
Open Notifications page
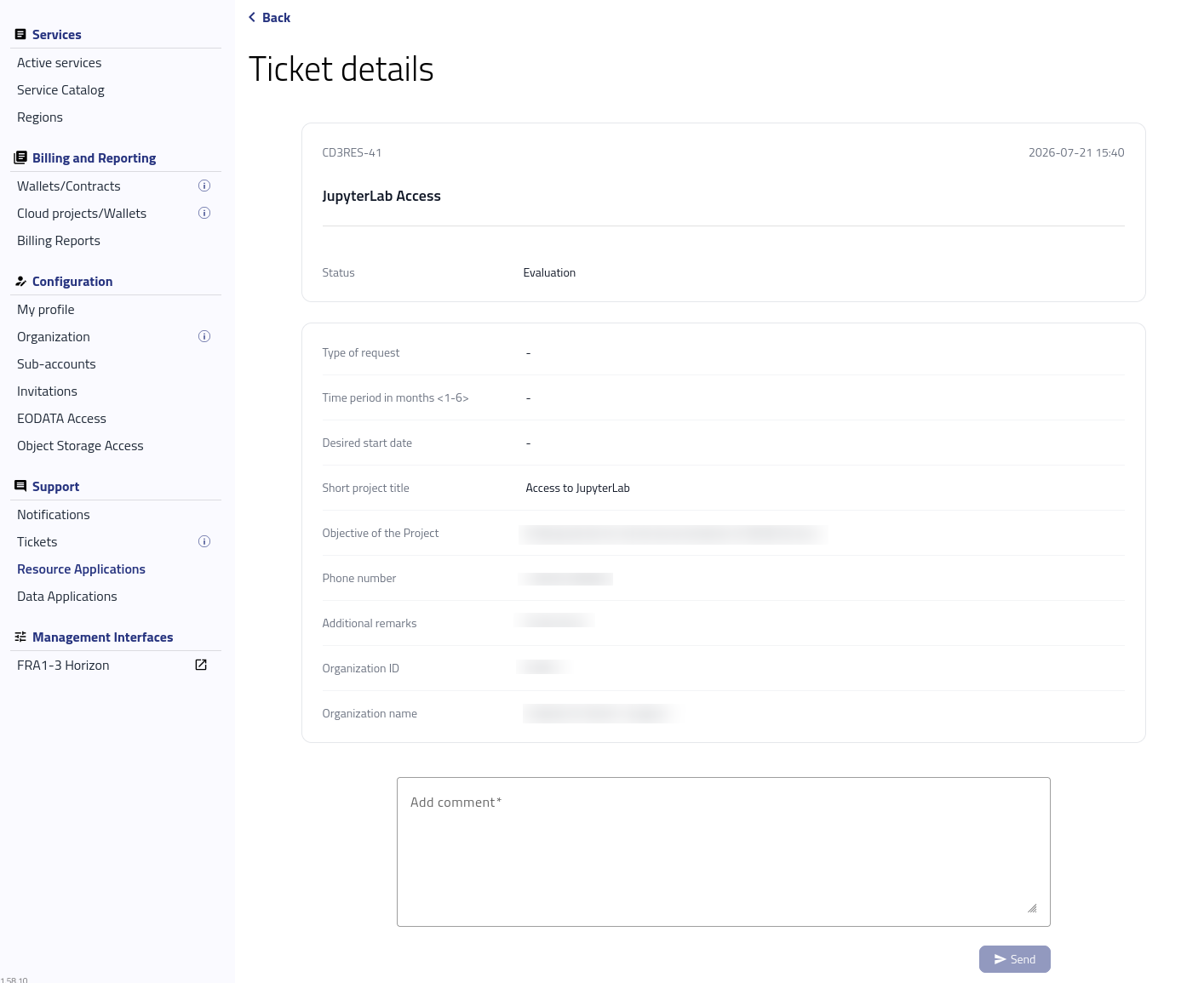pyautogui.click(x=54, y=515)
